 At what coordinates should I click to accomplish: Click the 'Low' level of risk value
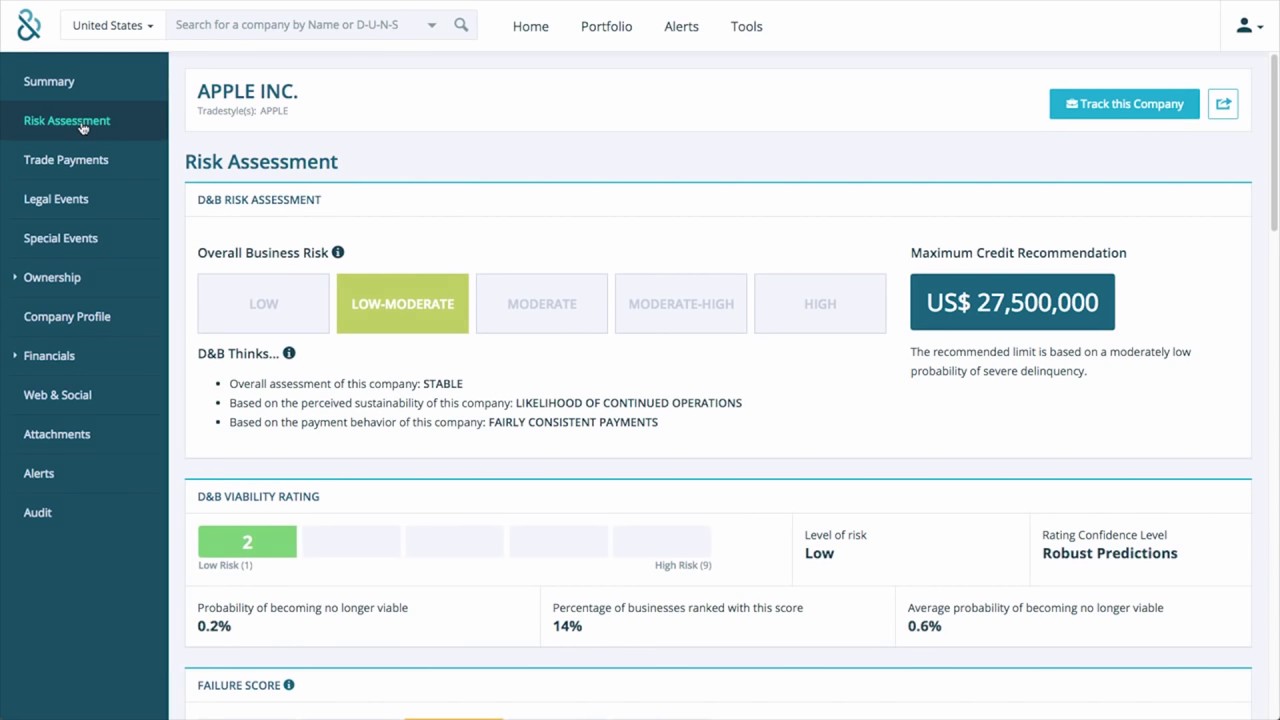point(819,553)
